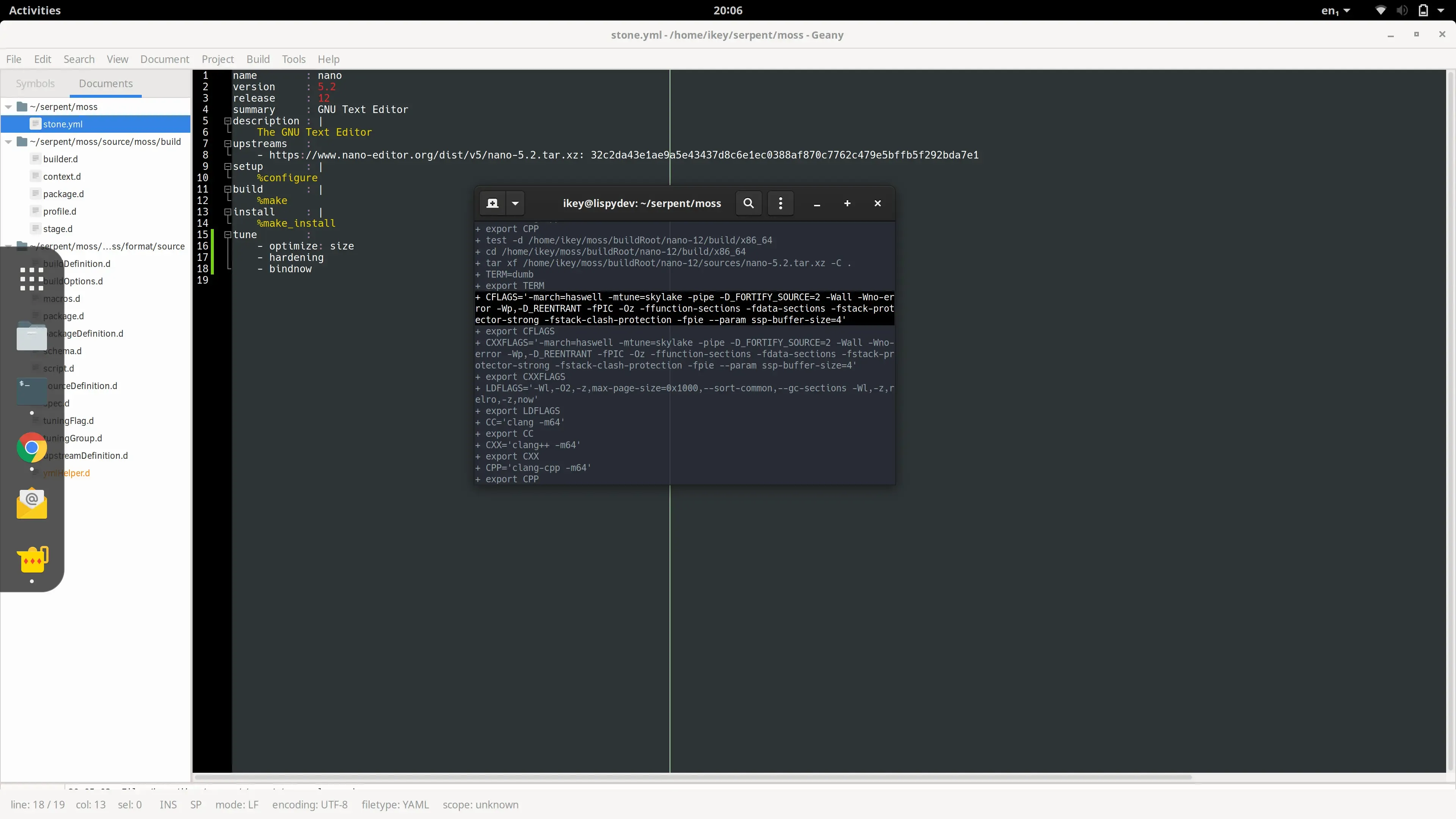Open context.d in the documents list

[62, 176]
